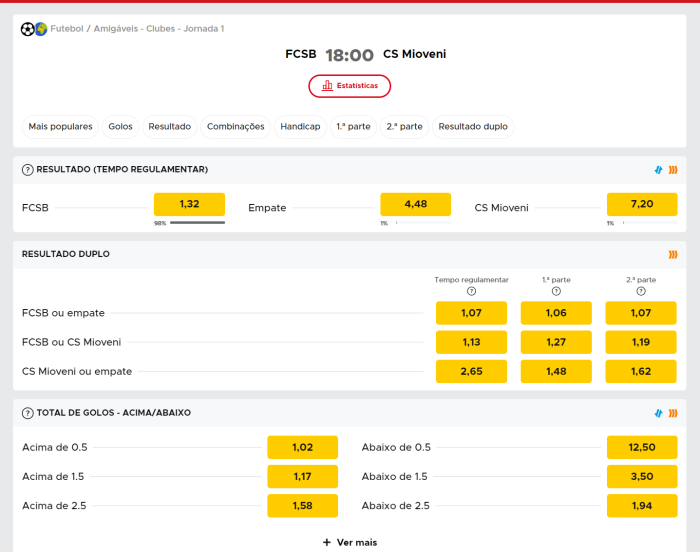Click blue swap icon in Resultado header
Image resolution: width=700 pixels, height=552 pixels.
658,170
